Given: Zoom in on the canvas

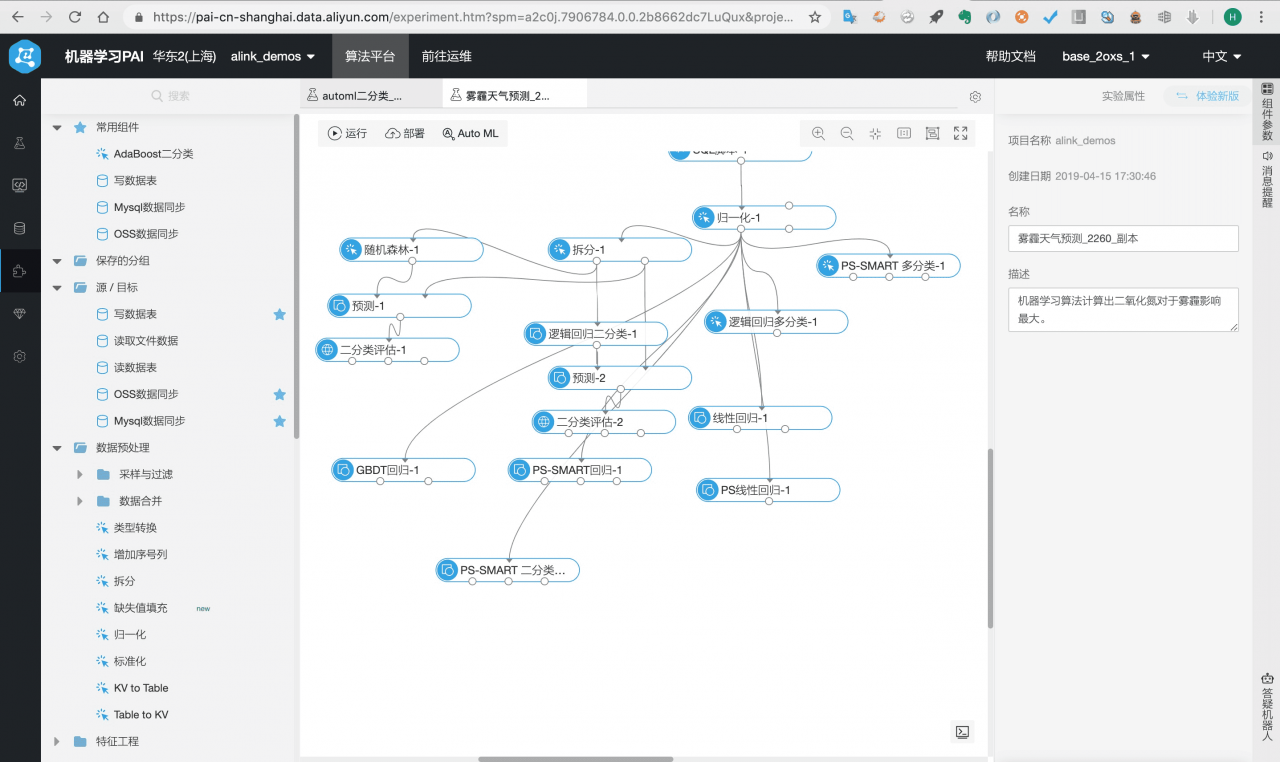Looking at the screenshot, I should [818, 133].
